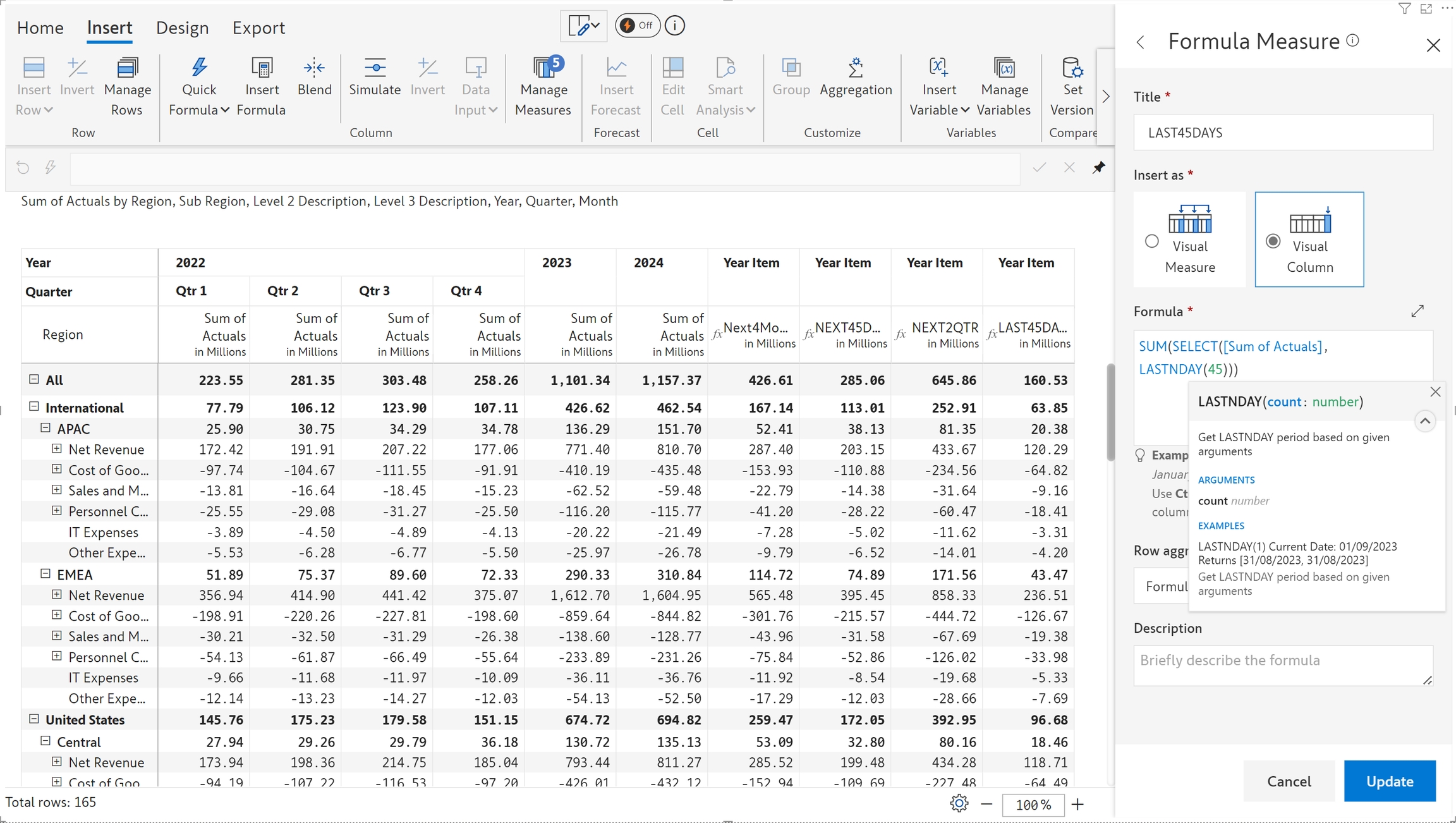Pin the formula bar
This screenshot has height=823, width=1456.
pyautogui.click(x=1099, y=168)
